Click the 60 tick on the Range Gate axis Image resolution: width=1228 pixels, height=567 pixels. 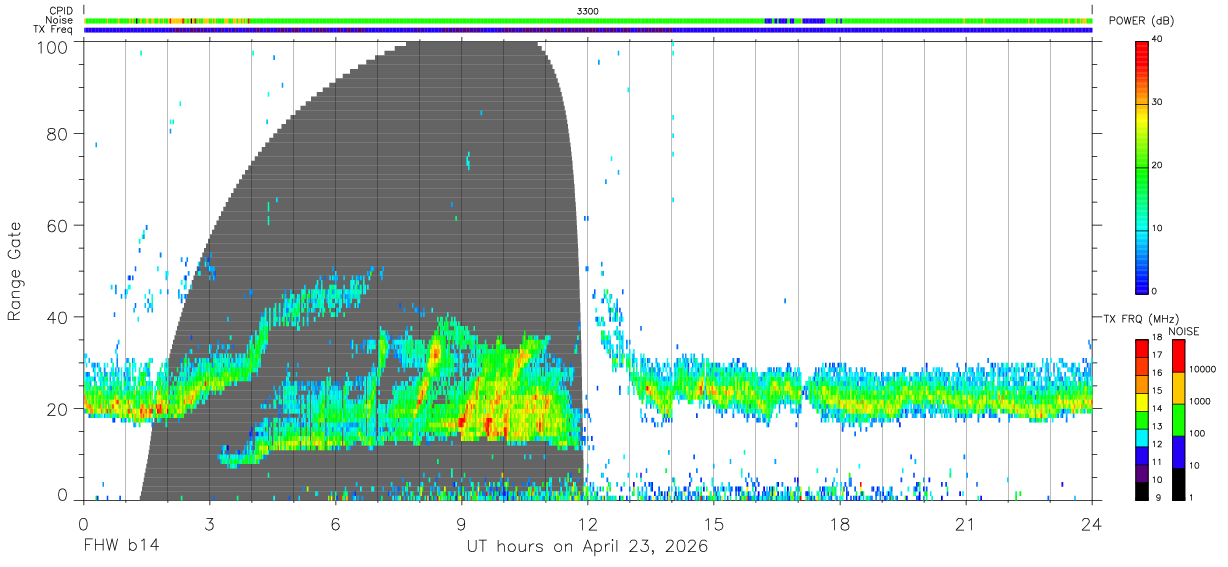point(58,225)
